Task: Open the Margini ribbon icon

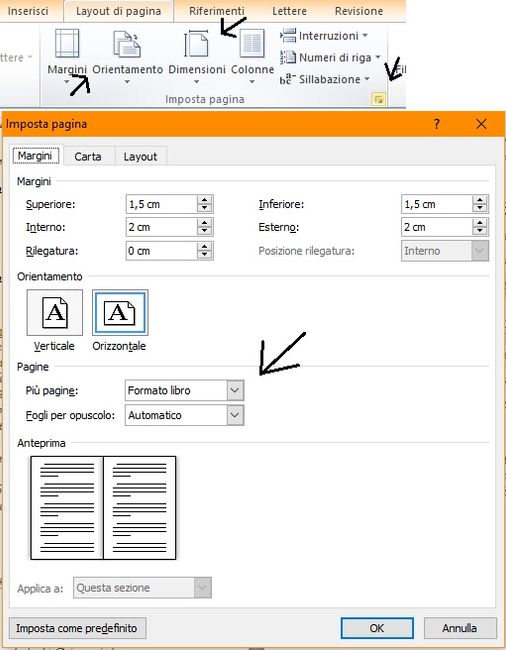Action: (x=67, y=43)
